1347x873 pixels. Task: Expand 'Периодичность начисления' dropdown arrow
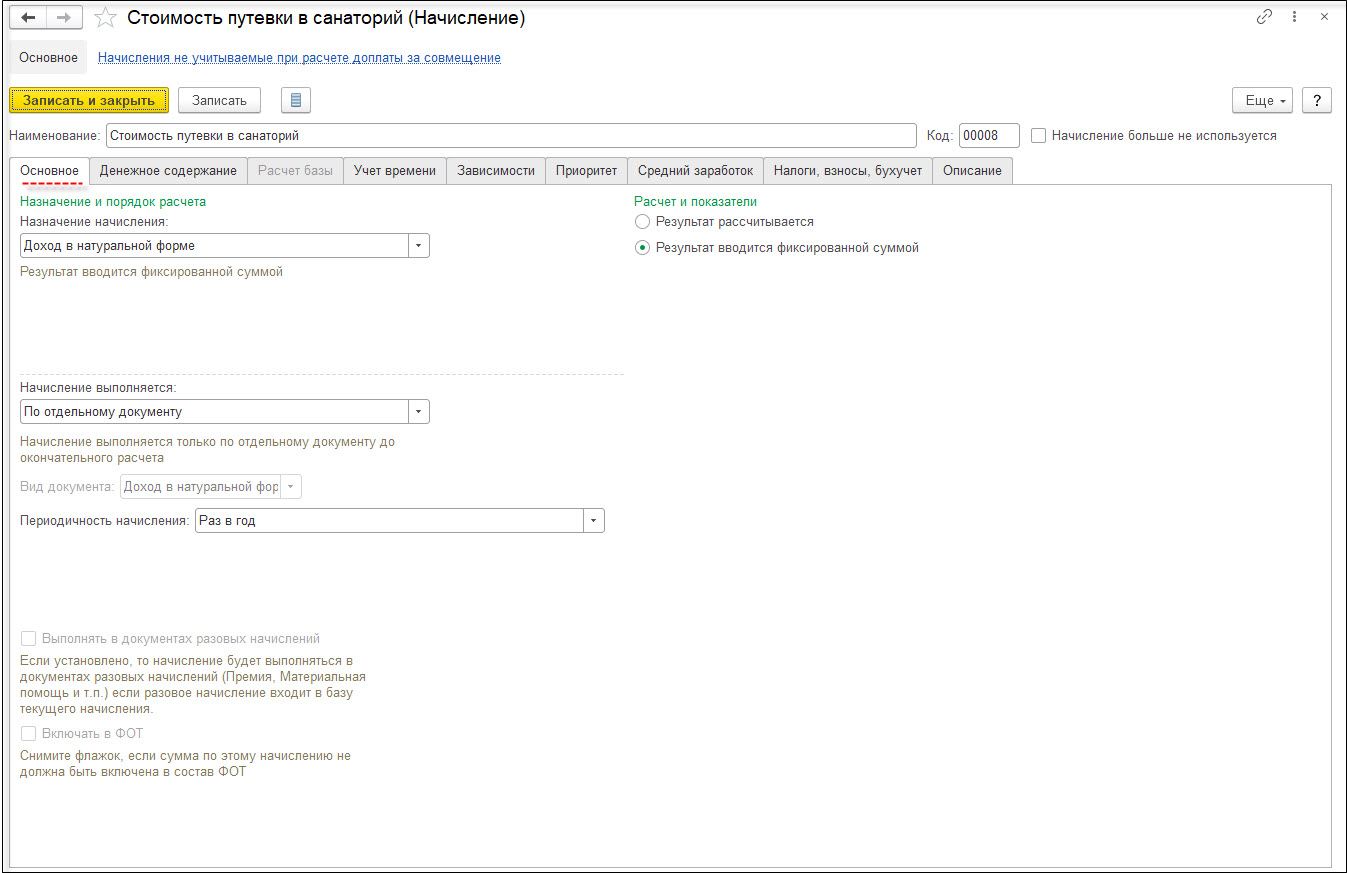coord(594,520)
